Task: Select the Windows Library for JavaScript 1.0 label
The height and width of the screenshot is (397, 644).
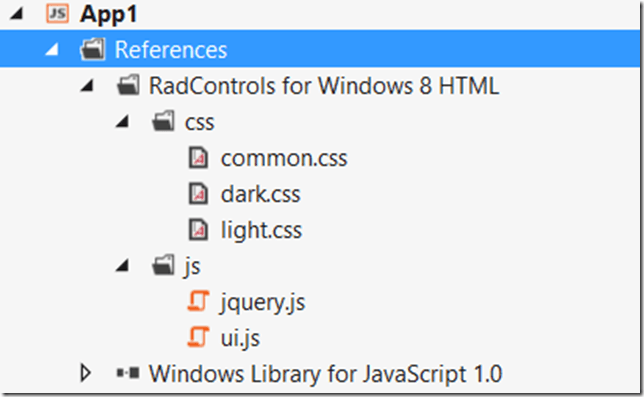Action: 325,374
